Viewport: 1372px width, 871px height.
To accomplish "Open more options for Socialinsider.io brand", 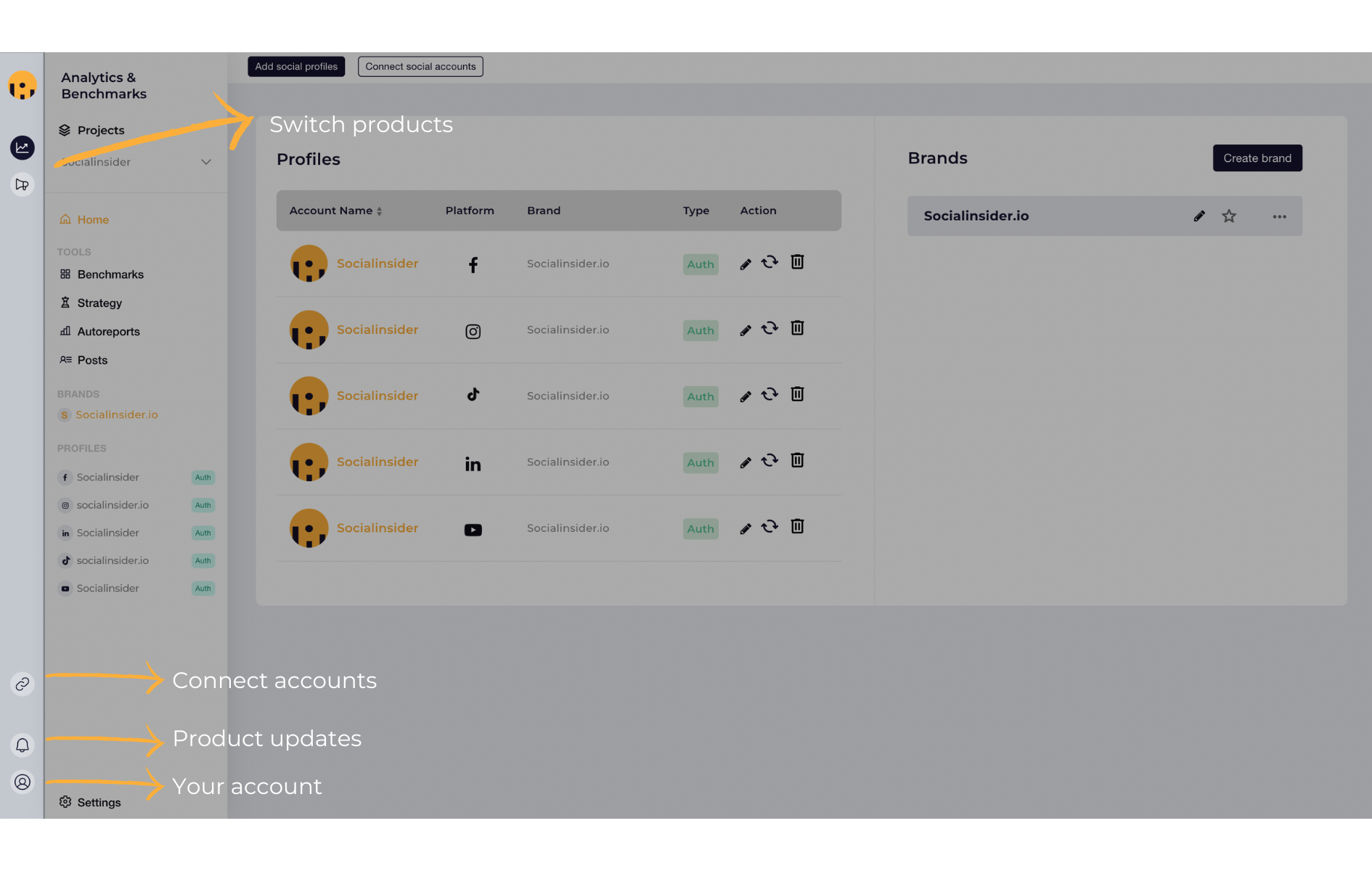I will (x=1279, y=216).
